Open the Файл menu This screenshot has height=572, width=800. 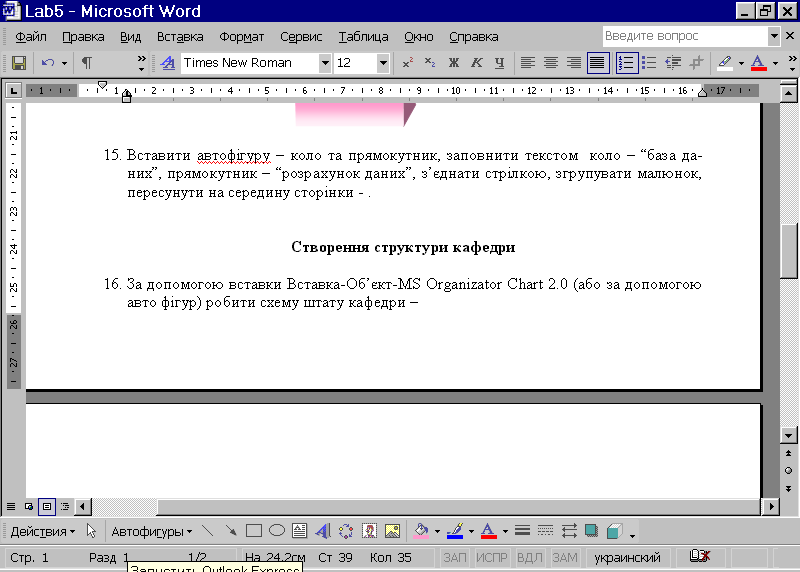(31, 37)
